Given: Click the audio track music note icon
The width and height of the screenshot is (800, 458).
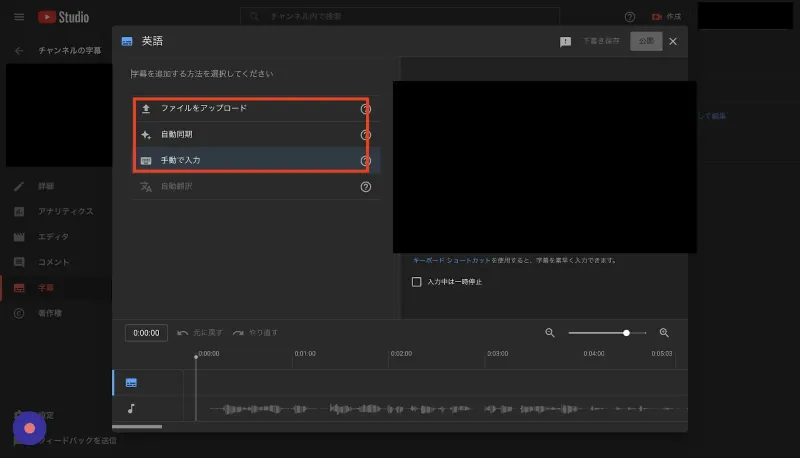Looking at the screenshot, I should point(131,408).
